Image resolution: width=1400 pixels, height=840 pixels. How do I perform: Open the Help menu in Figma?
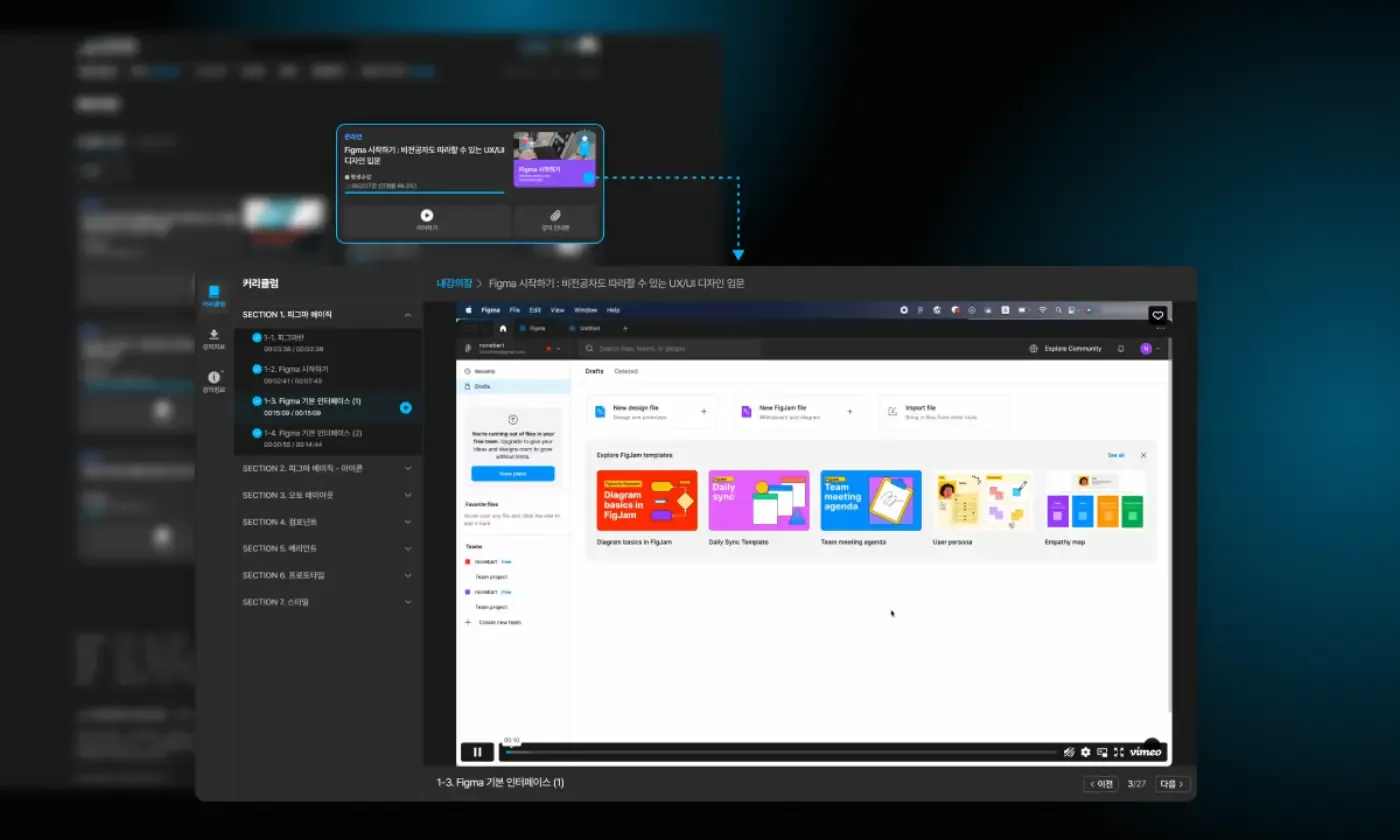click(x=614, y=310)
